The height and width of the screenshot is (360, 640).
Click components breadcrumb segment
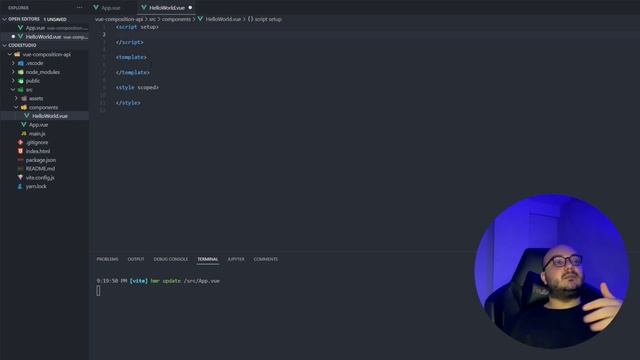176,19
